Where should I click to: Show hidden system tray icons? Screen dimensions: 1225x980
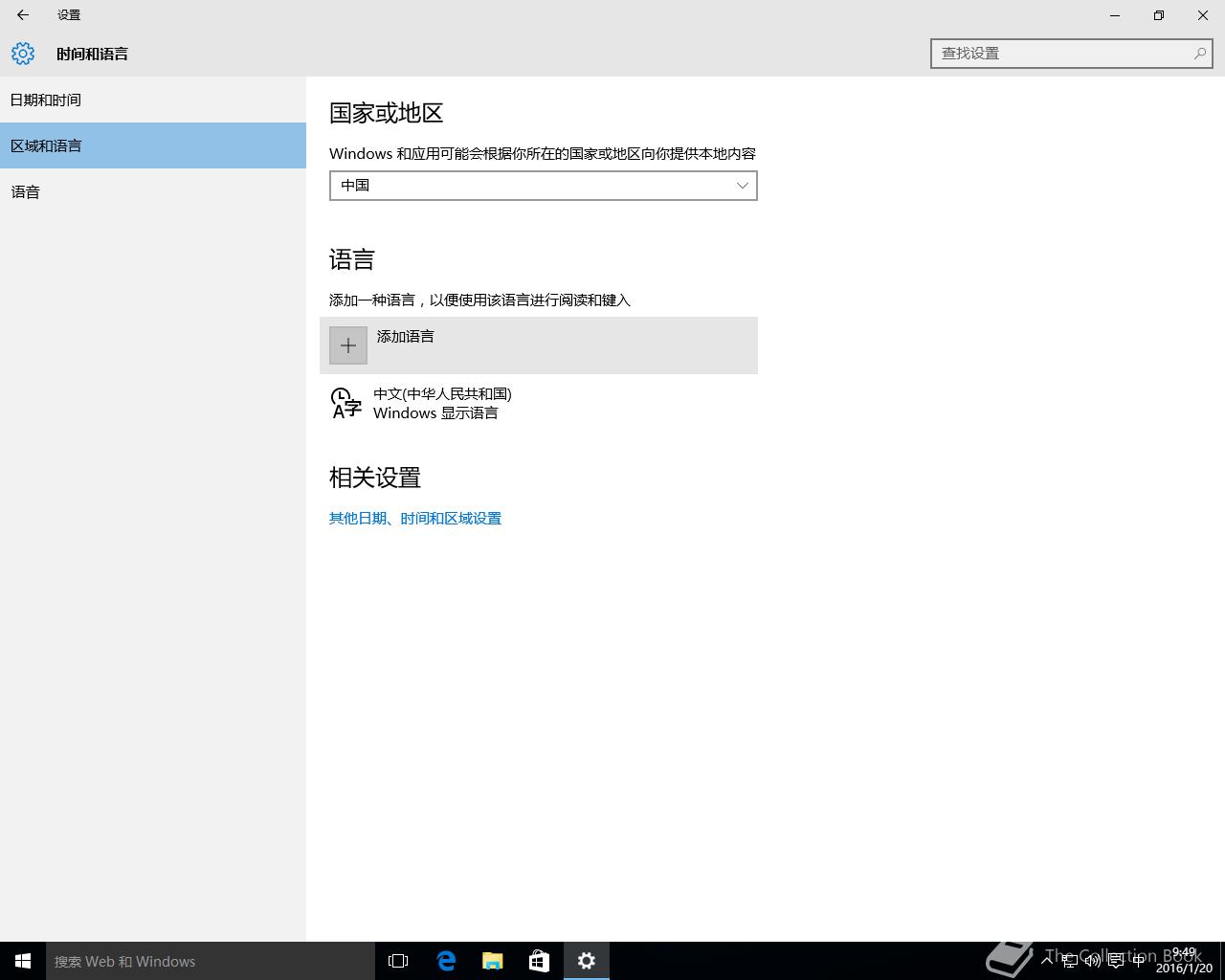pos(1047,961)
